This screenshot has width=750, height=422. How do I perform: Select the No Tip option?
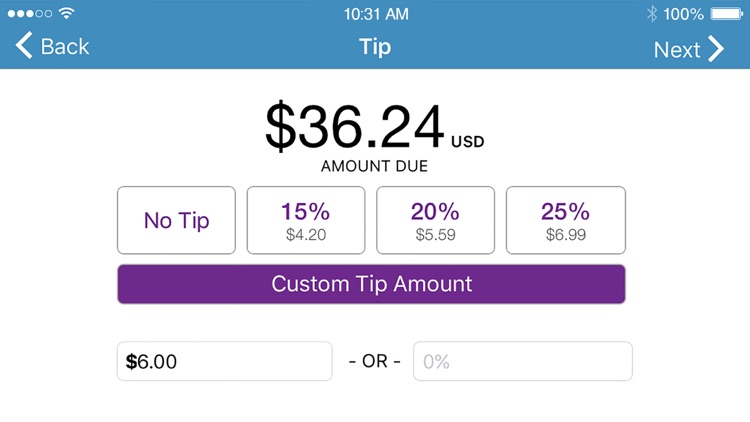[176, 220]
